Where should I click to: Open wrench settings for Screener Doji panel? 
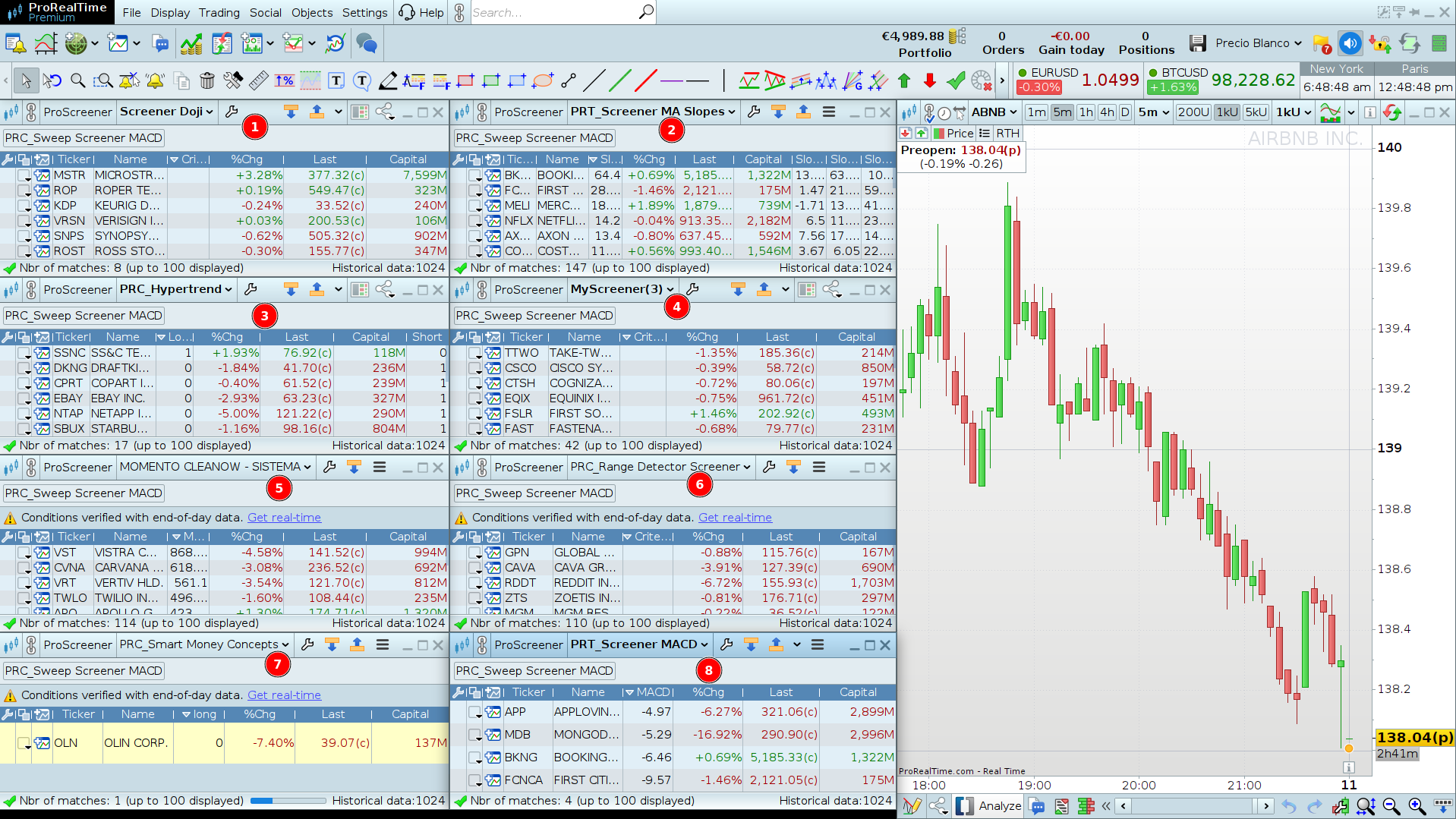click(232, 112)
